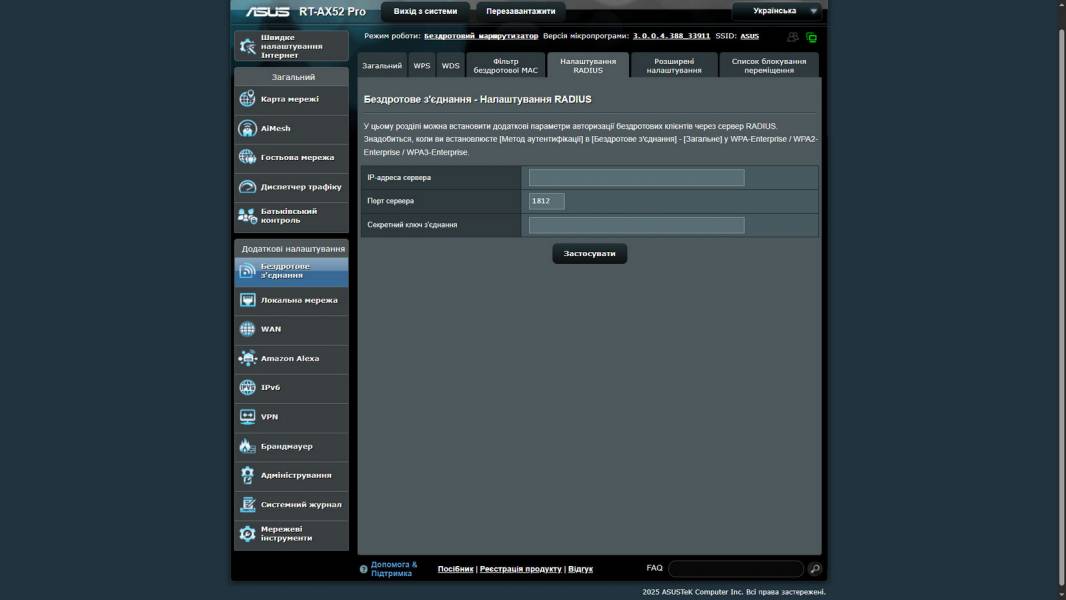This screenshot has width=1066, height=600.
Task: Focus the IP-адреса сервера input field
Action: pos(636,178)
